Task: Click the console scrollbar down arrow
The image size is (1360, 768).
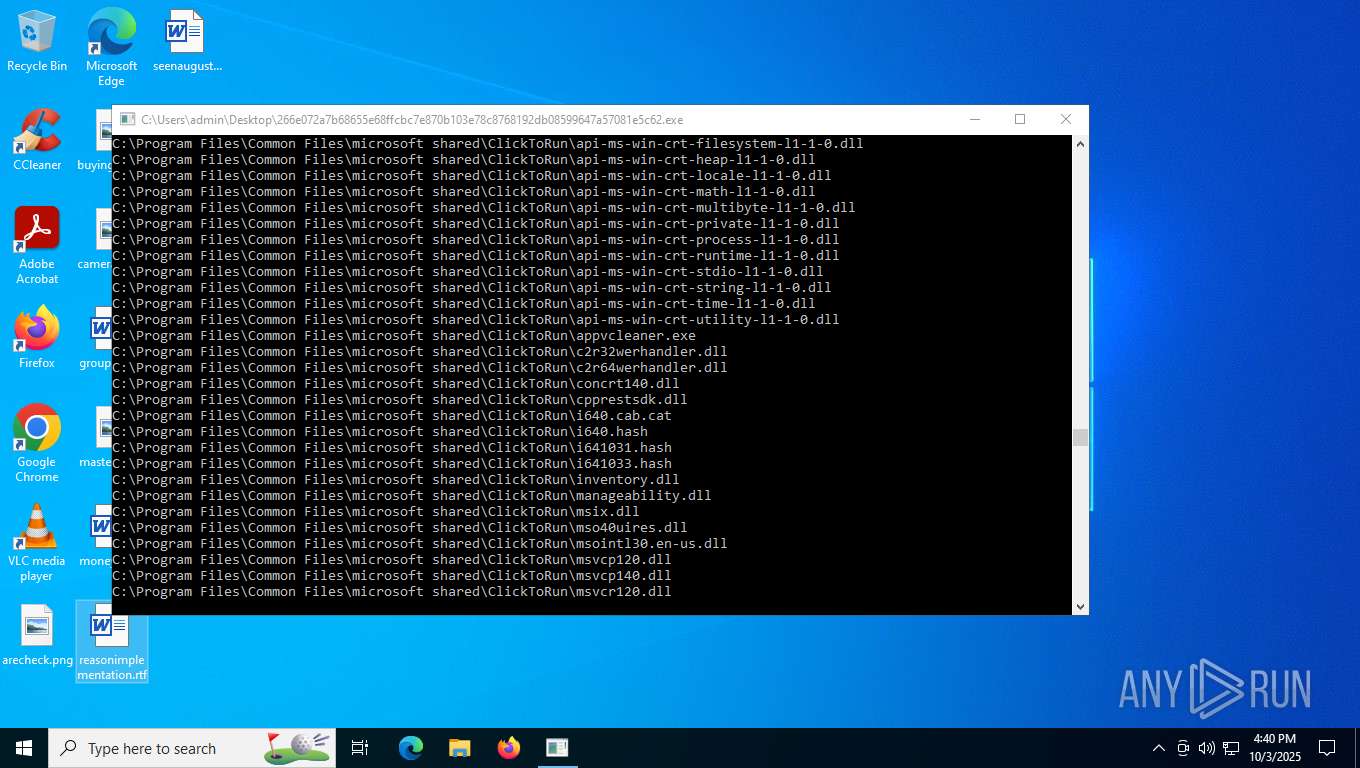Action: 1080,606
